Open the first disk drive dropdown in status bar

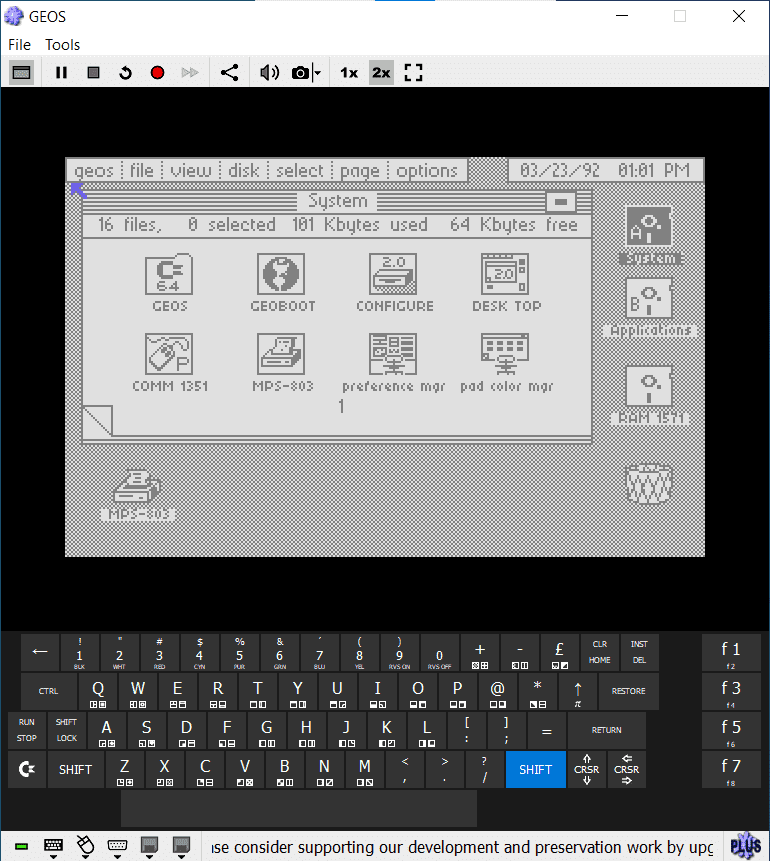[x=149, y=847]
